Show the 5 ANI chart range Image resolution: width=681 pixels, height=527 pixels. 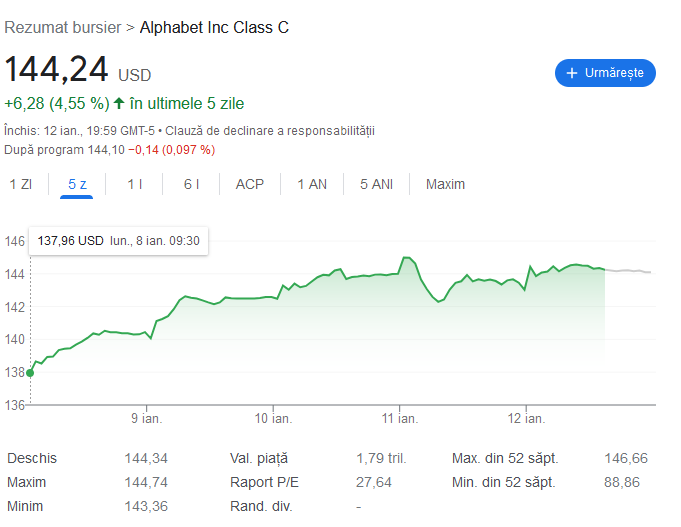coord(376,184)
